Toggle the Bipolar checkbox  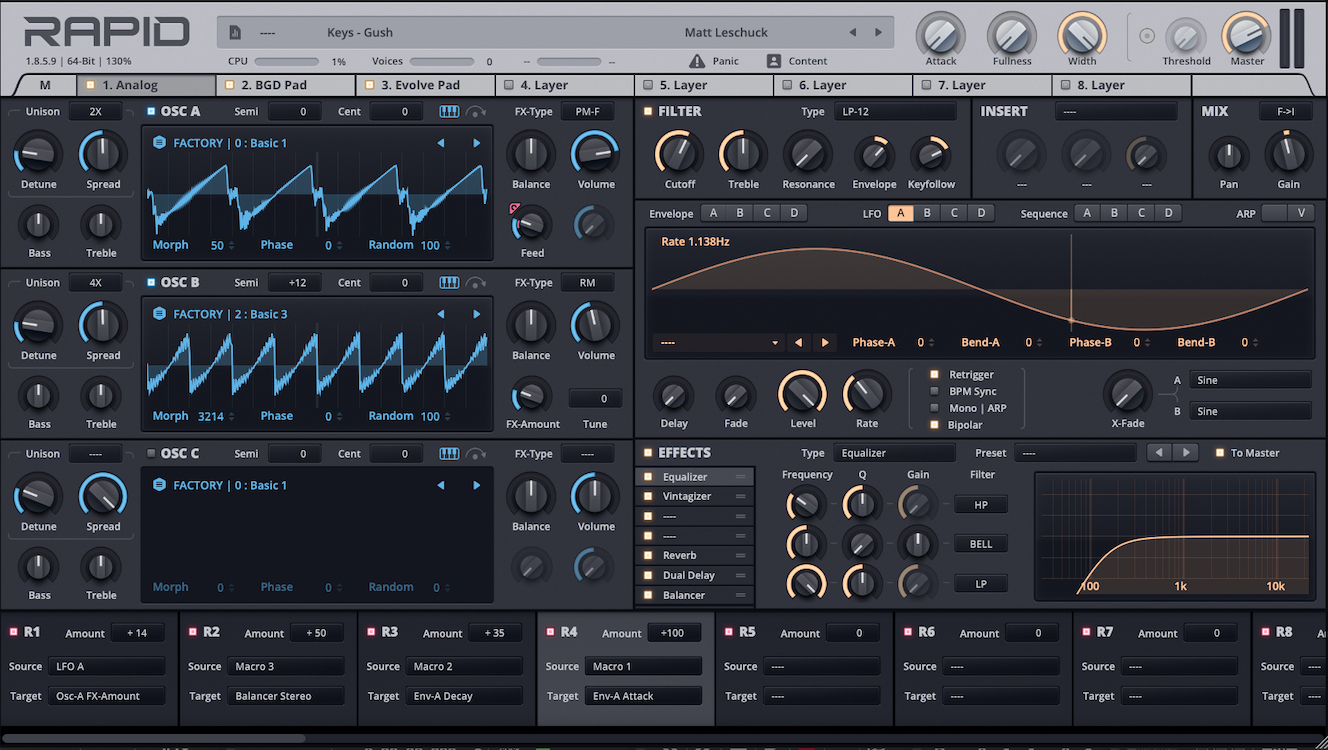point(935,425)
